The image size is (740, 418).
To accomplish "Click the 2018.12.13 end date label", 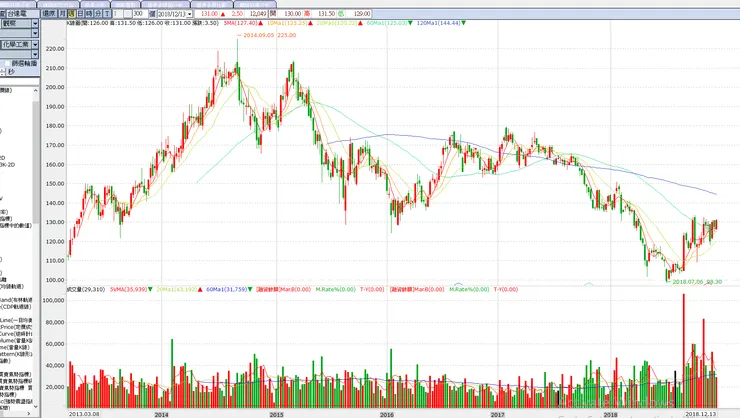I will tap(701, 414).
